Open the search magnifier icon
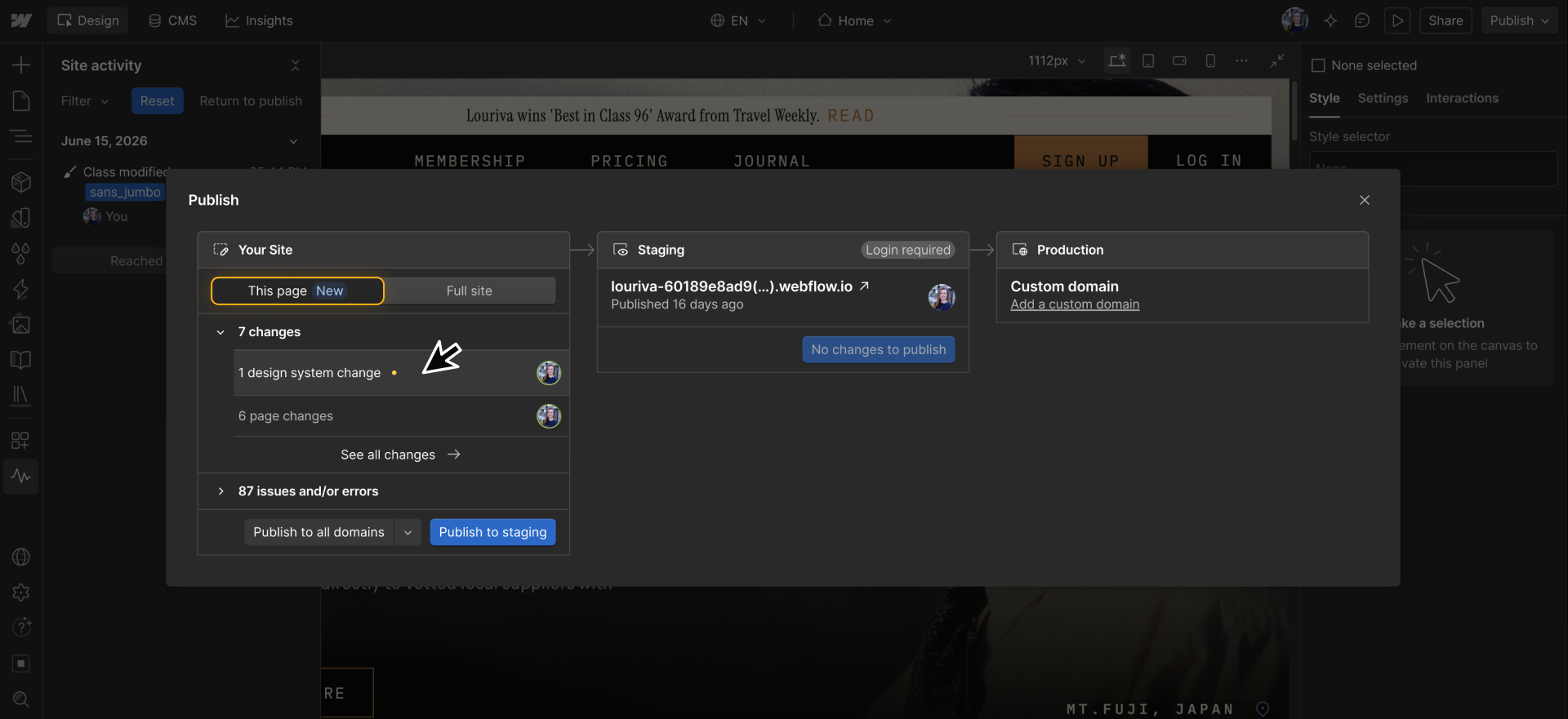This screenshot has width=1568, height=719. pyautogui.click(x=21, y=699)
